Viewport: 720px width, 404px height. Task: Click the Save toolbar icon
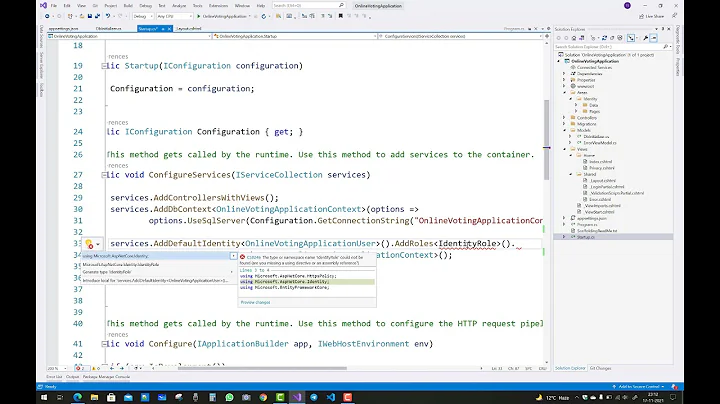pos(90,16)
